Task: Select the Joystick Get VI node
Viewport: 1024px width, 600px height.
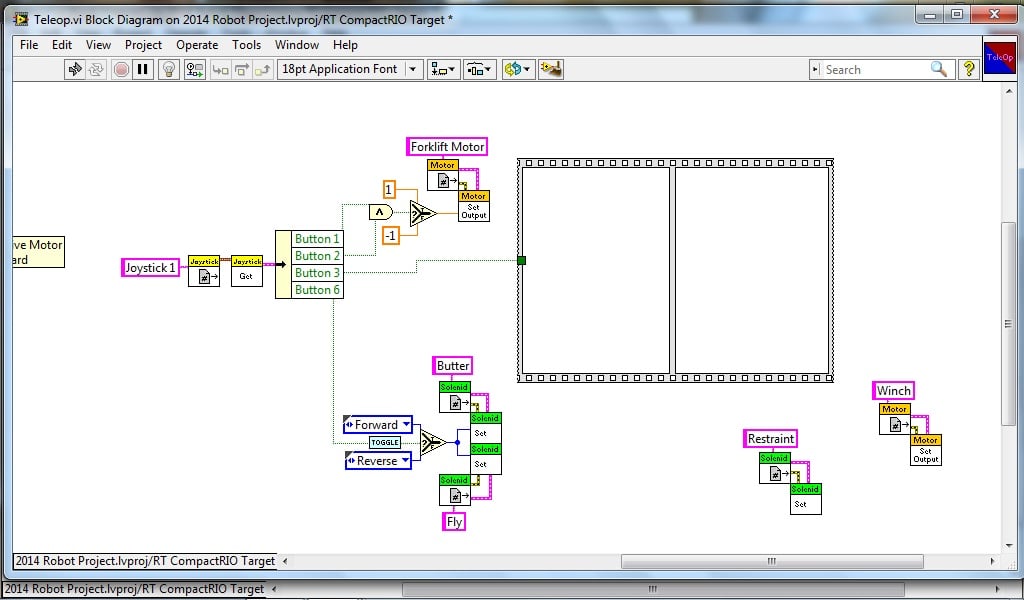Action: click(x=247, y=271)
